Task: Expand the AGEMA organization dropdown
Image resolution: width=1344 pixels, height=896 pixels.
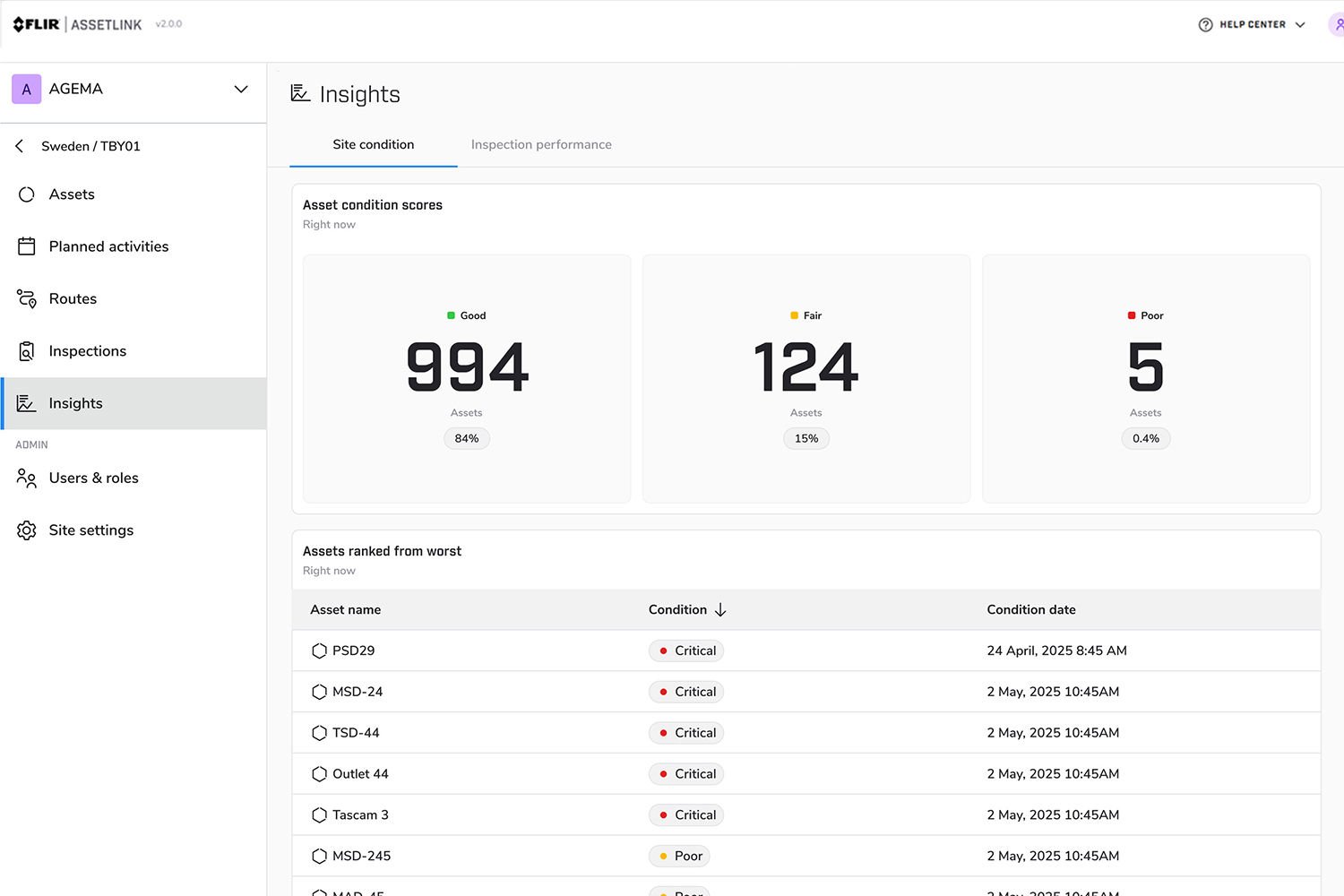Action: (x=240, y=89)
